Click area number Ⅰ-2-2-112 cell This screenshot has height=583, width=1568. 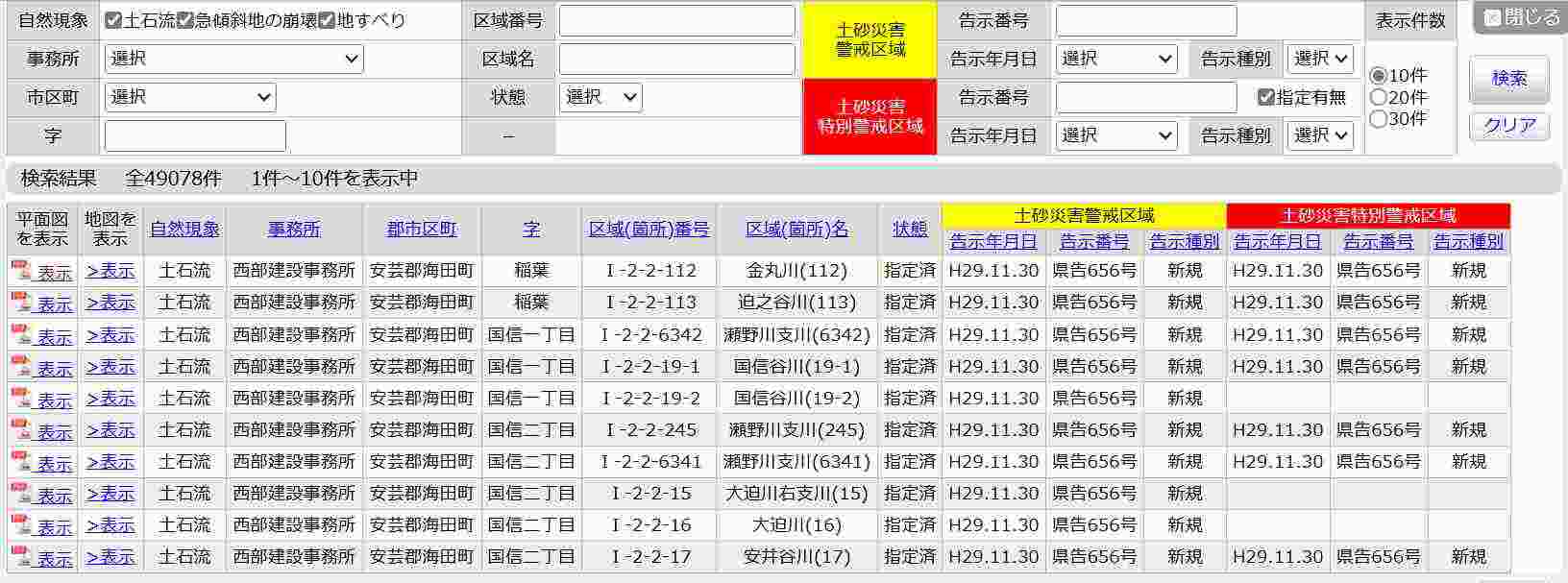pyautogui.click(x=650, y=271)
